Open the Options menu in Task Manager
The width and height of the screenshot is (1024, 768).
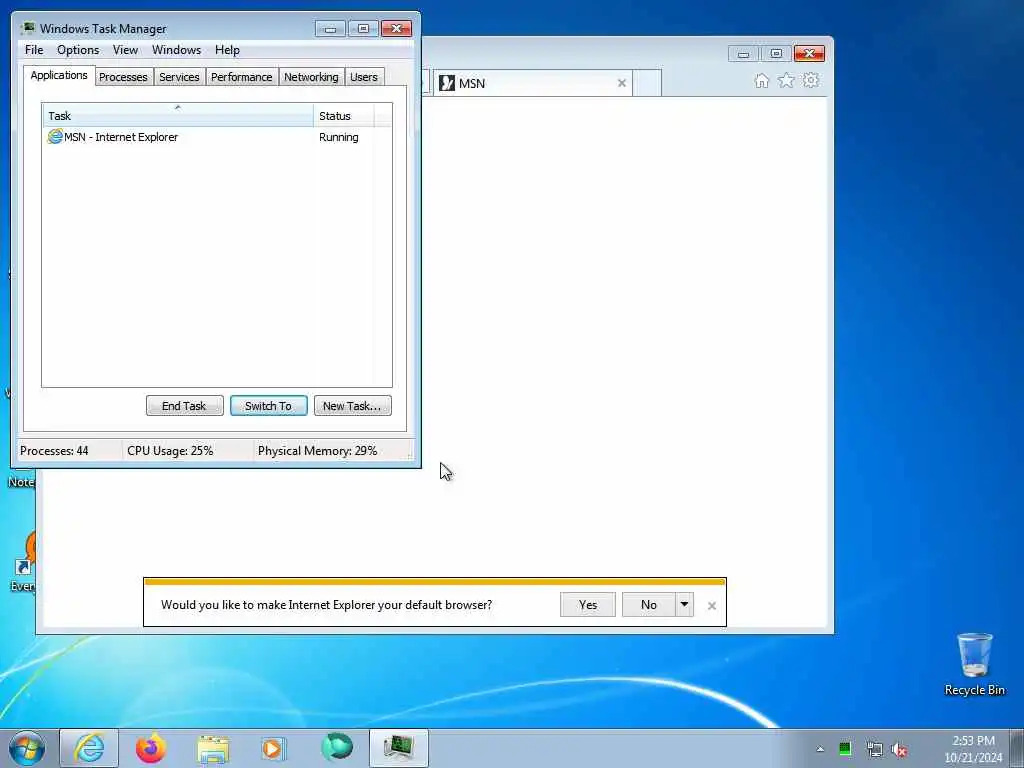pos(78,50)
